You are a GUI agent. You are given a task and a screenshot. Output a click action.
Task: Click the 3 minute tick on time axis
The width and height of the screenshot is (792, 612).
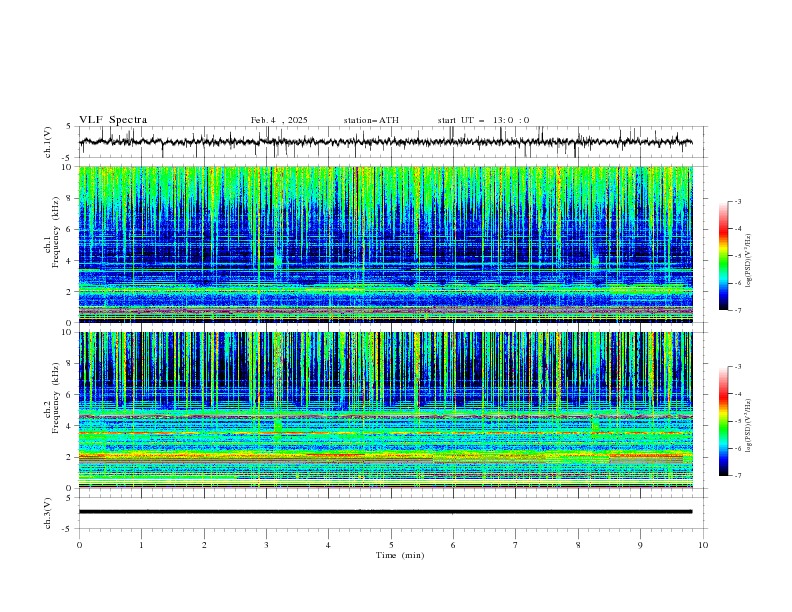coord(266,544)
